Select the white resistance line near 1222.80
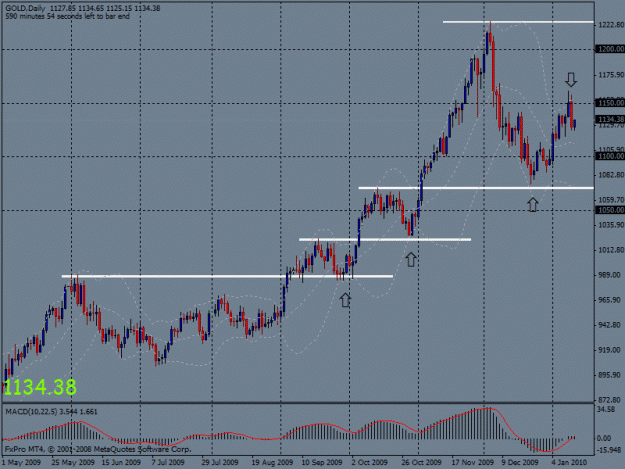The image size is (625, 469). pos(518,22)
